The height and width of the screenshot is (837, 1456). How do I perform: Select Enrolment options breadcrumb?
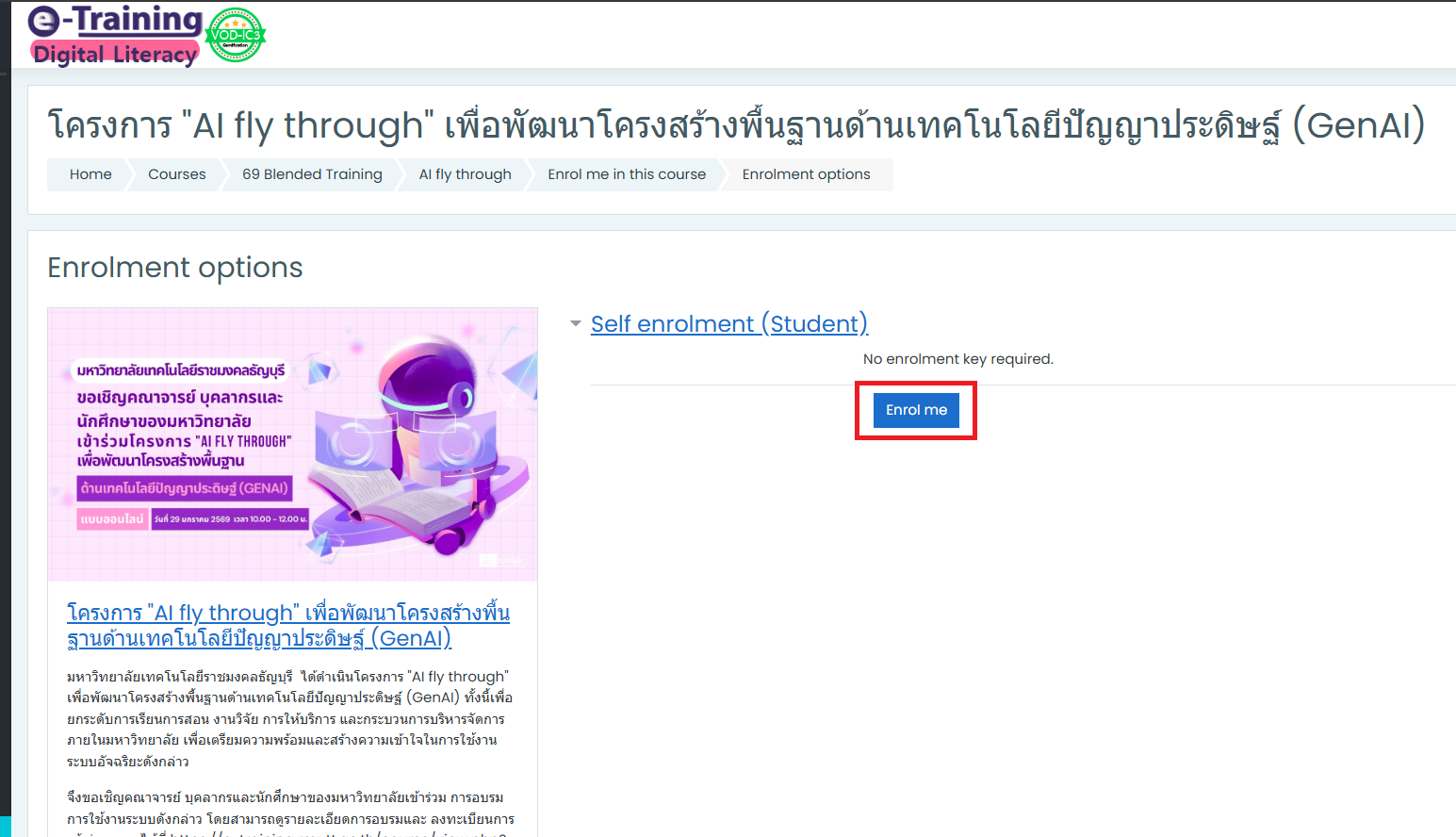(807, 174)
